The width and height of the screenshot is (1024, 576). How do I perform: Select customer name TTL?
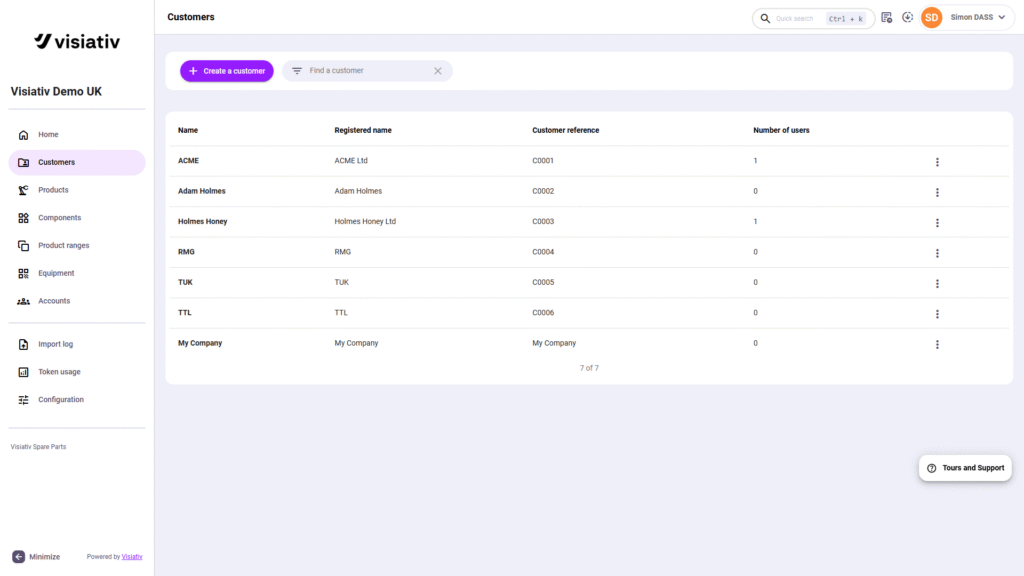point(185,313)
